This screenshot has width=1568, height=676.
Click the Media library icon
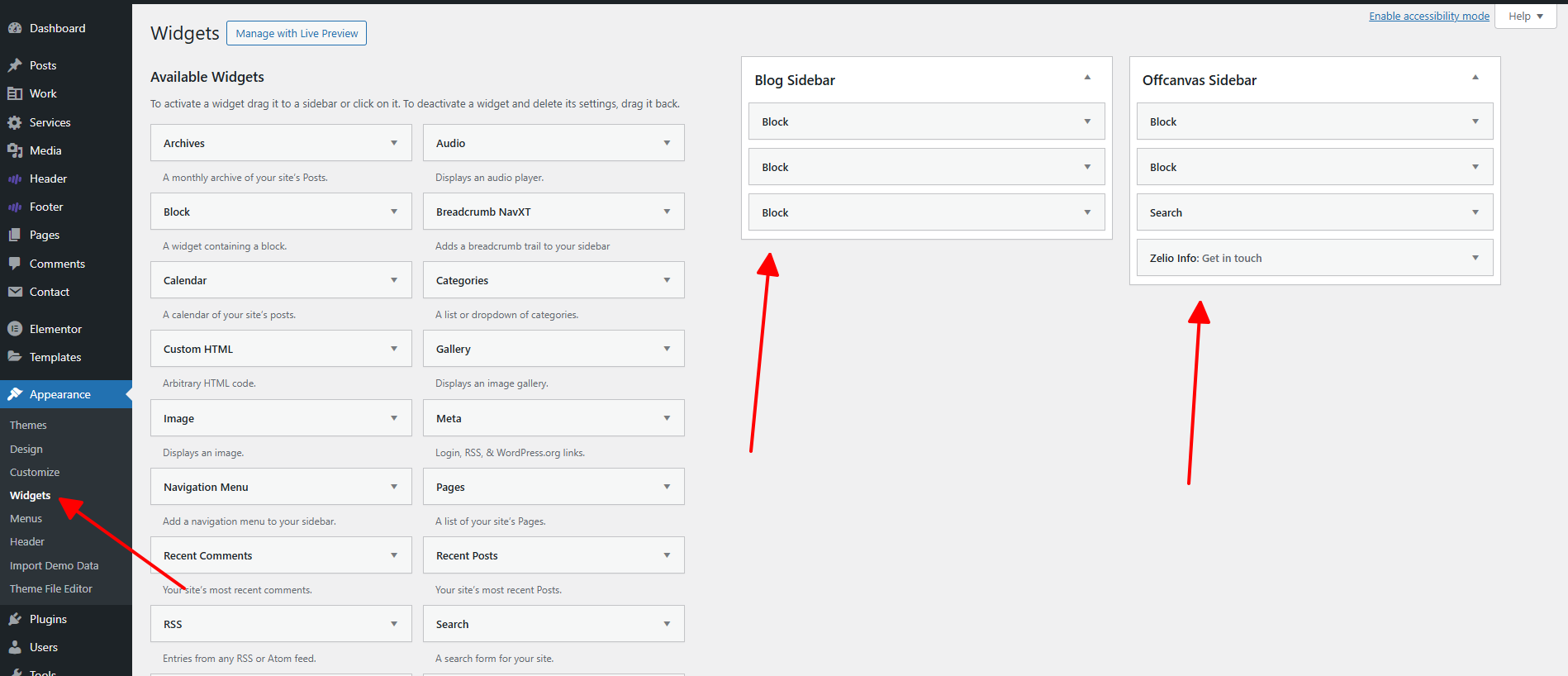coord(15,150)
